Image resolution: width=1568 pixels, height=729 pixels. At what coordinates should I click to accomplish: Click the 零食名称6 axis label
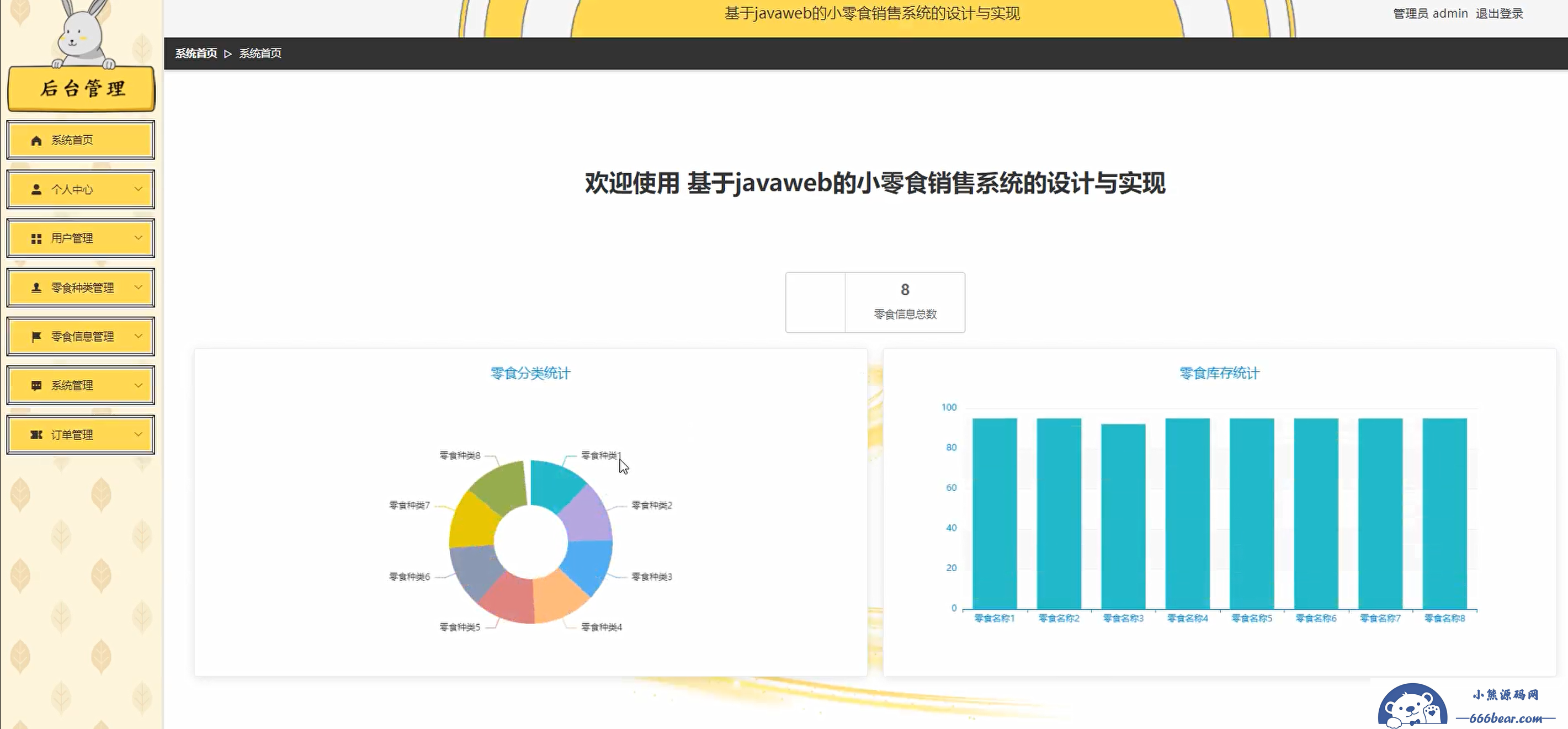pos(1316,618)
